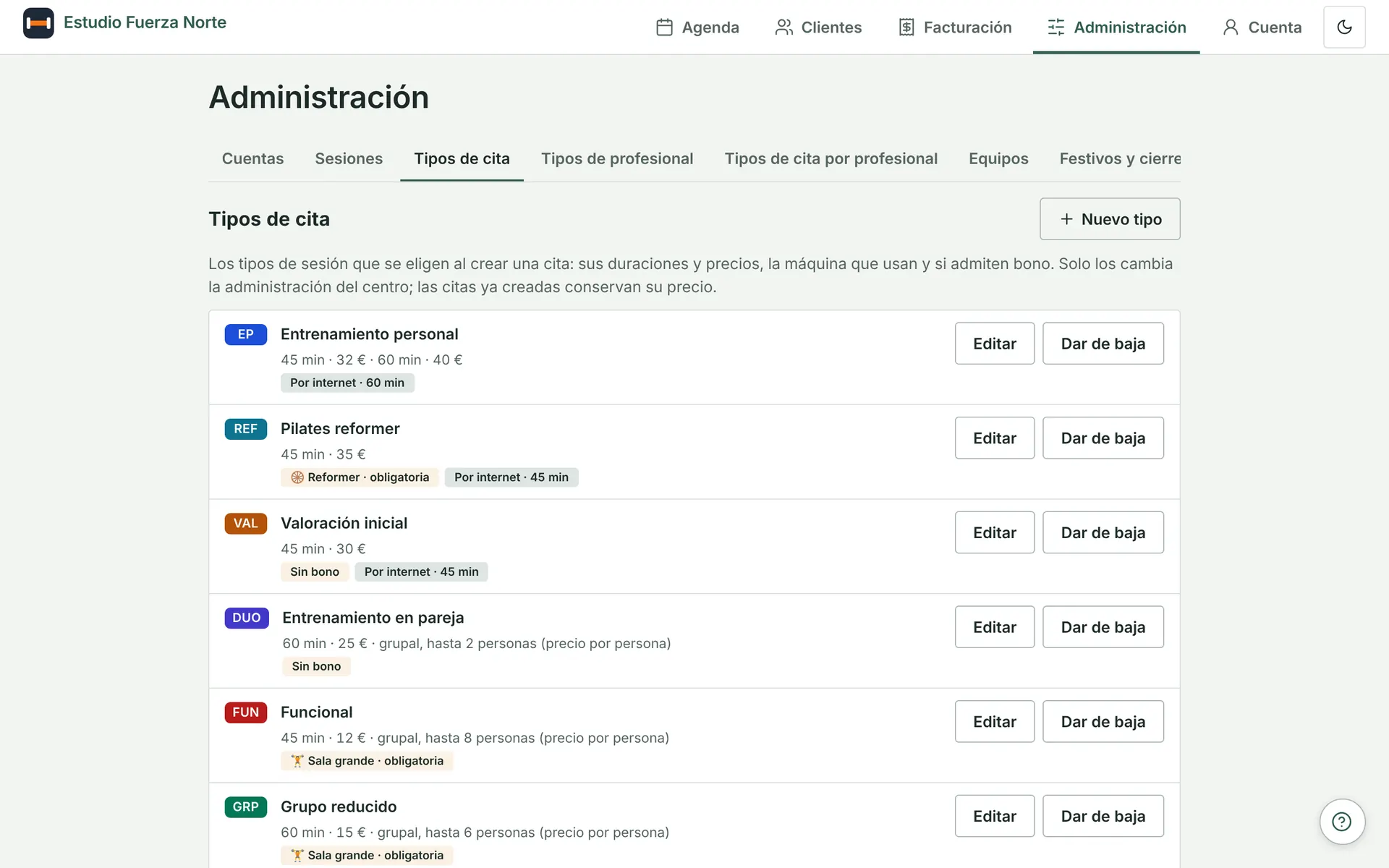Dar de baja Funcional

pos(1103,722)
